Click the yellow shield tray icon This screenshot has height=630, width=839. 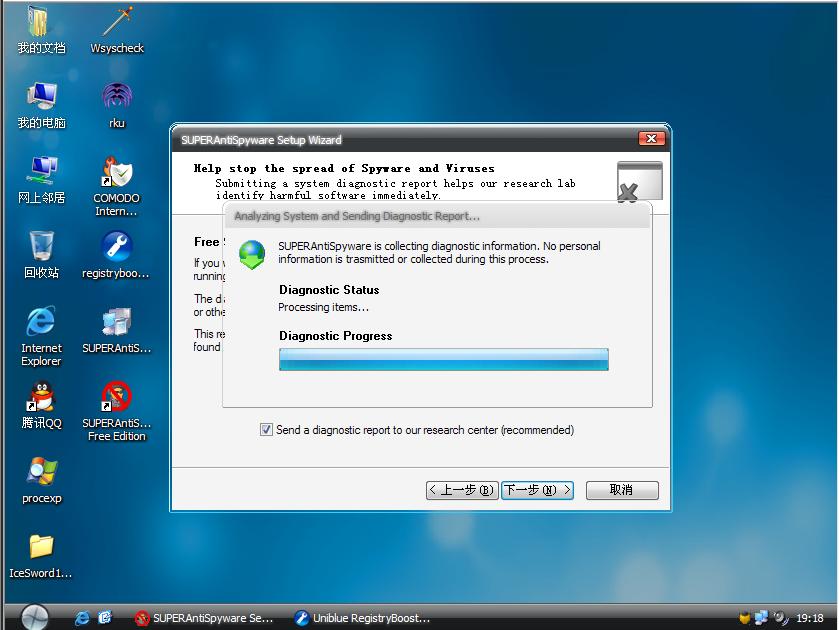click(744, 618)
